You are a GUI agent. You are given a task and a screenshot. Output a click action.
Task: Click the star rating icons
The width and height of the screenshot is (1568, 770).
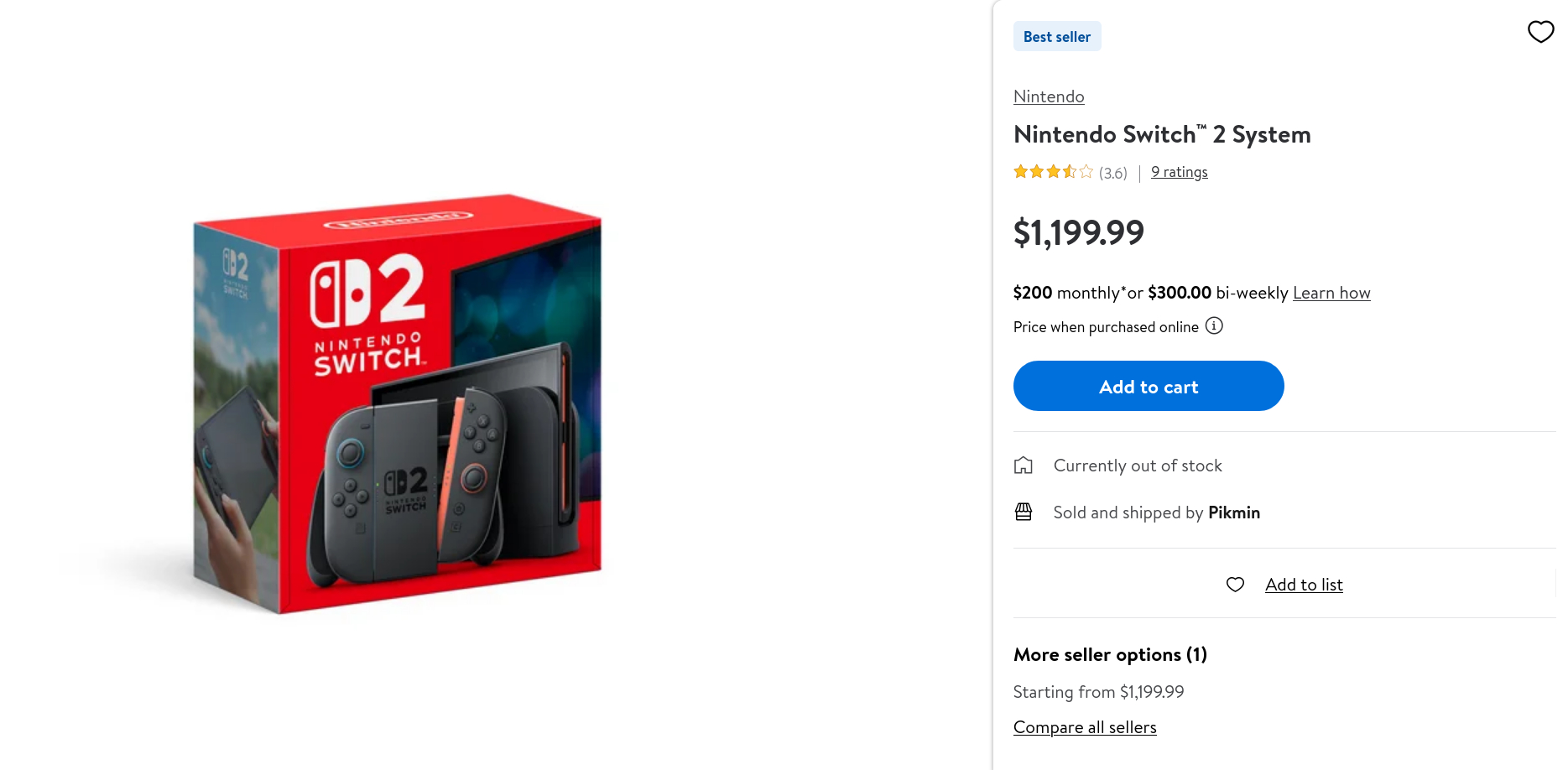pos(1053,172)
